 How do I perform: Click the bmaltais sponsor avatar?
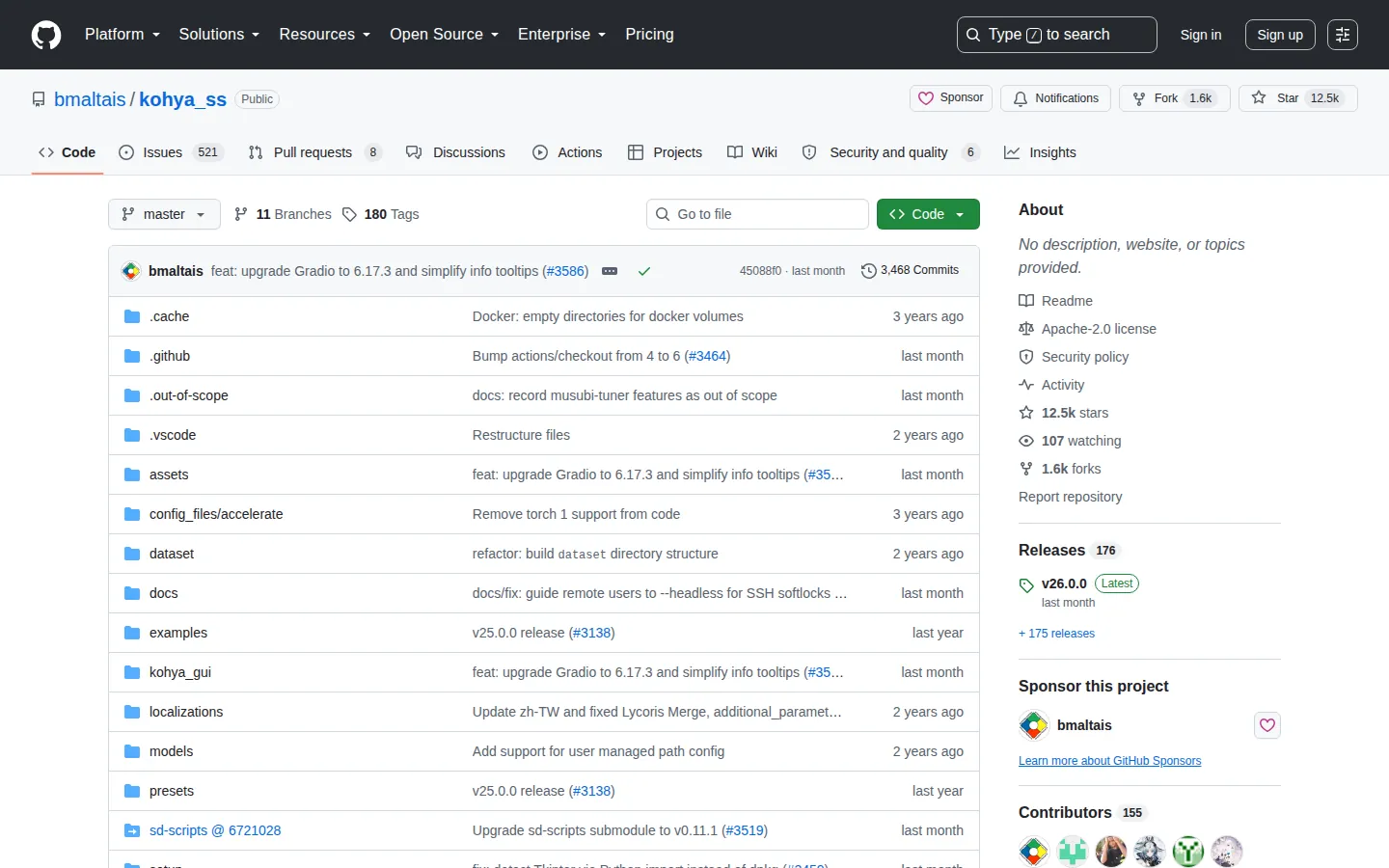click(1034, 725)
